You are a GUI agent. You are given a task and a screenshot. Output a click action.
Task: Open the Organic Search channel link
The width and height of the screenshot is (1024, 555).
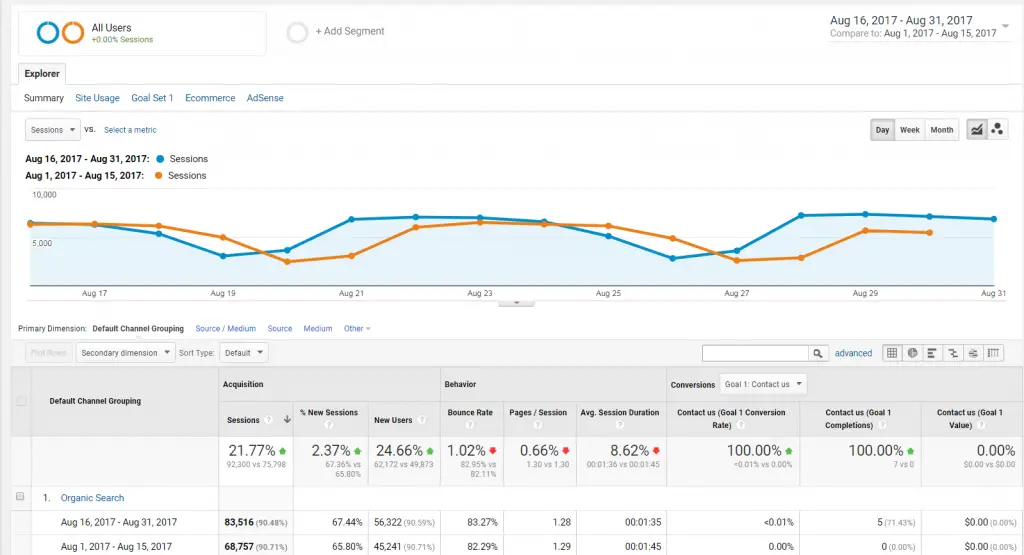tap(92, 498)
